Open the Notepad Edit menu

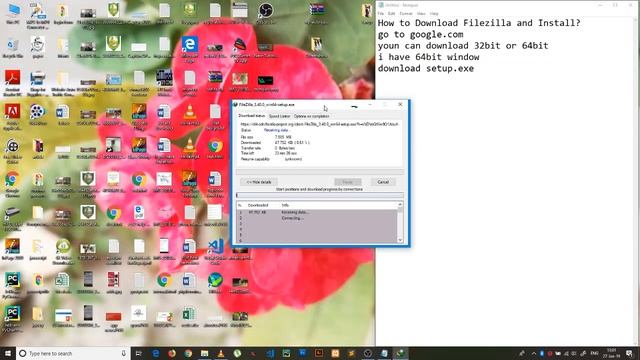391,13
